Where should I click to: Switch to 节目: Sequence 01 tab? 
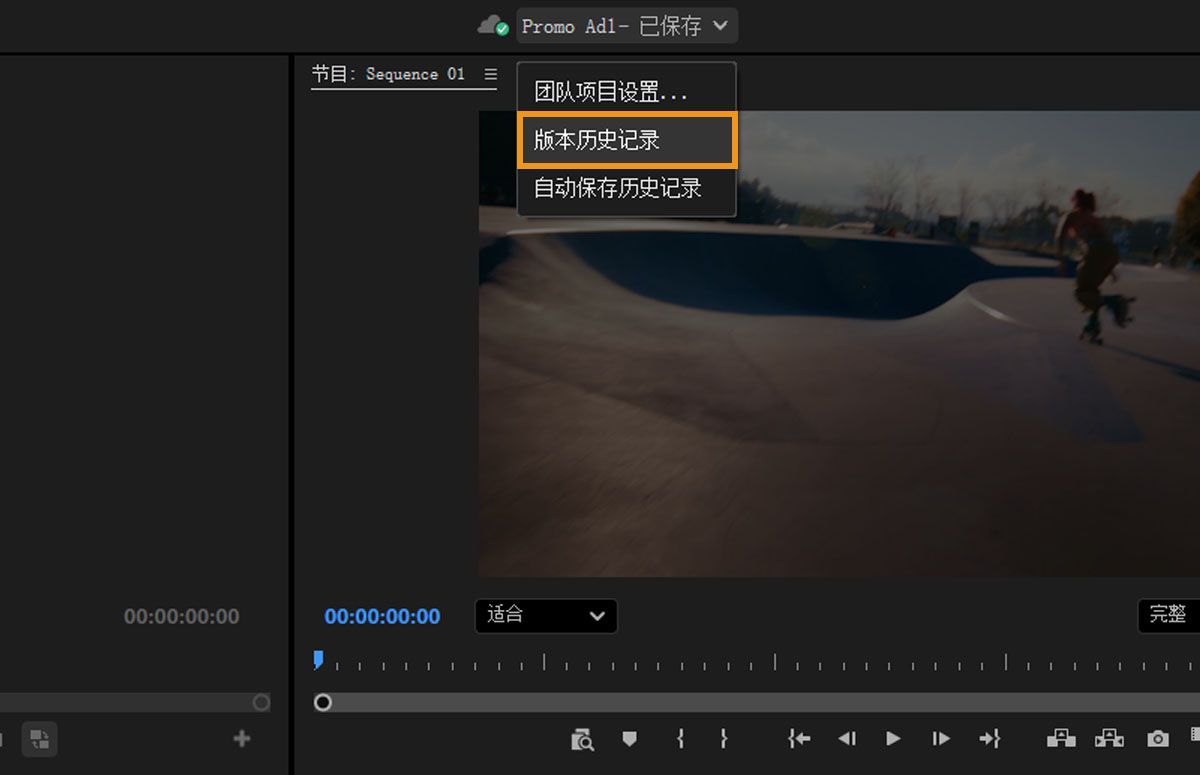coord(388,74)
